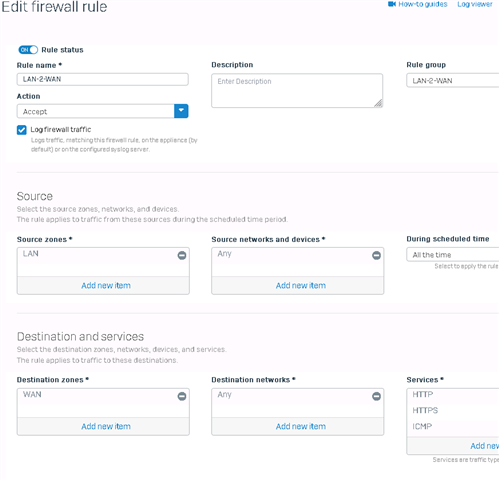Remove WAN from Destination zones
The height and width of the screenshot is (480, 499).
coord(182,396)
